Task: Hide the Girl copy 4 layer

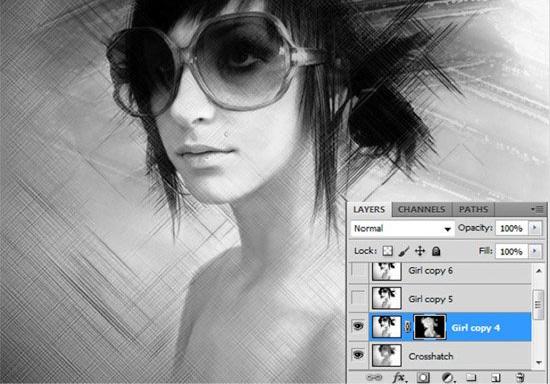Action: tap(358, 326)
